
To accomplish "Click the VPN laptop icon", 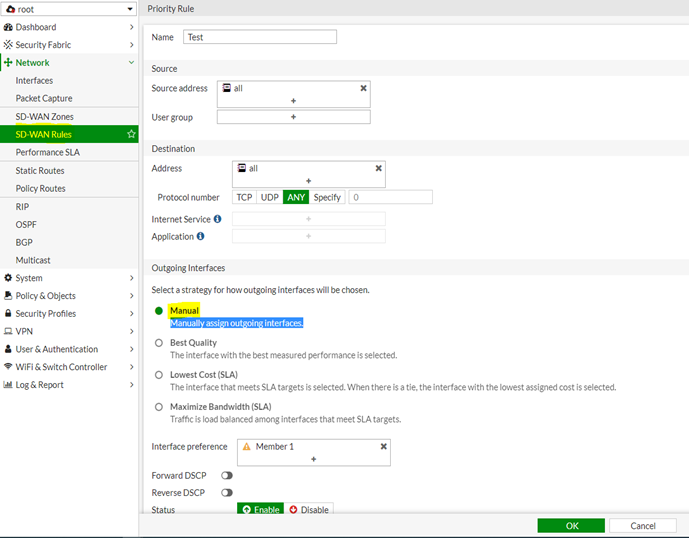I will click(x=8, y=331).
